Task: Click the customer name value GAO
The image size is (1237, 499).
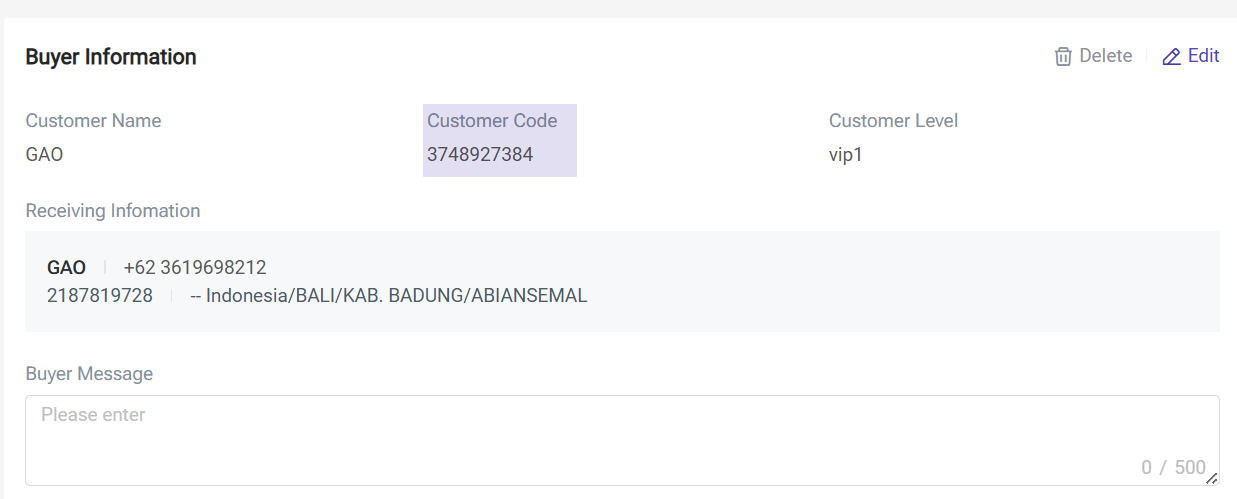Action: coord(44,155)
